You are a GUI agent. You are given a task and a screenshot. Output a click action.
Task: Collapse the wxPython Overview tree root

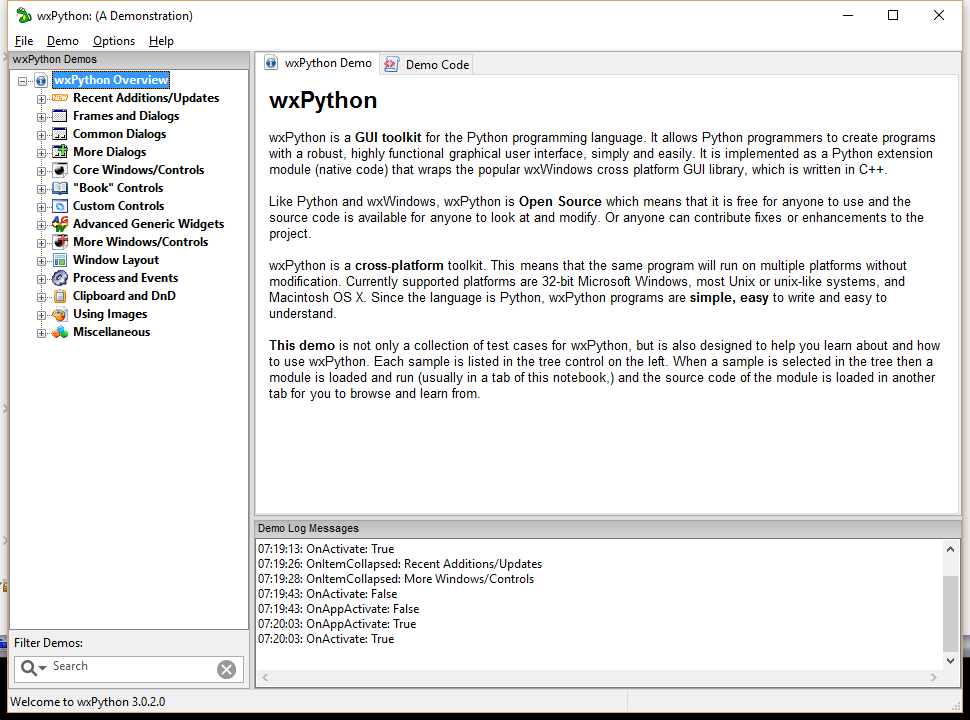click(23, 81)
